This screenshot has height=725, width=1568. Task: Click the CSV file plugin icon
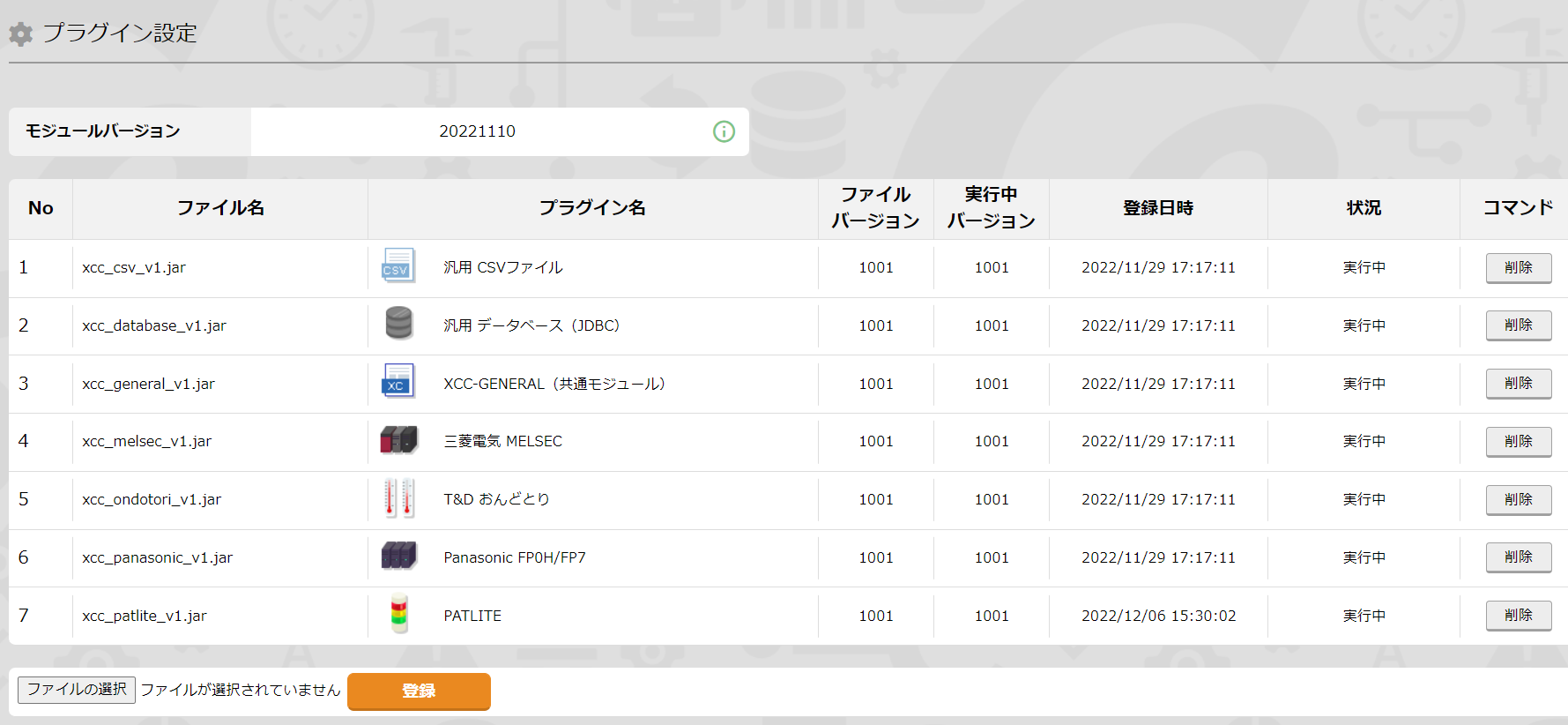(398, 267)
